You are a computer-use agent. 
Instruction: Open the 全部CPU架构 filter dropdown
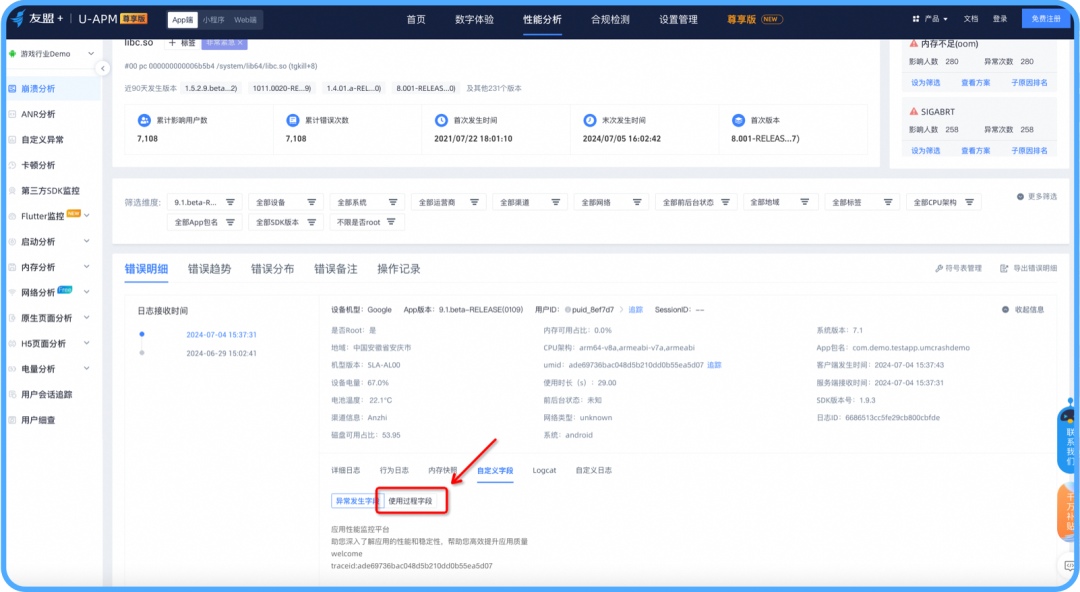coord(944,203)
